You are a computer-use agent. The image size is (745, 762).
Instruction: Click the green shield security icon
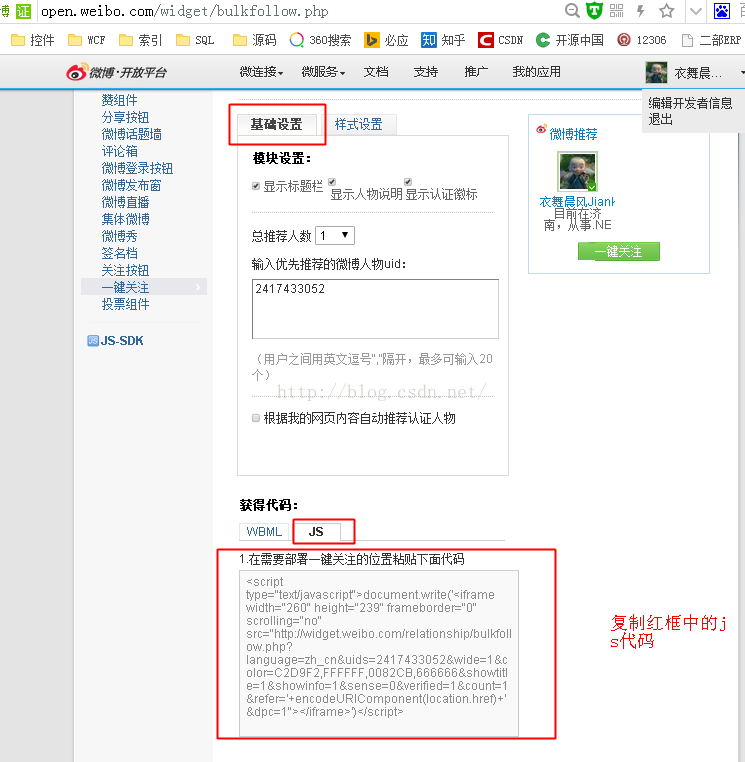tap(594, 11)
